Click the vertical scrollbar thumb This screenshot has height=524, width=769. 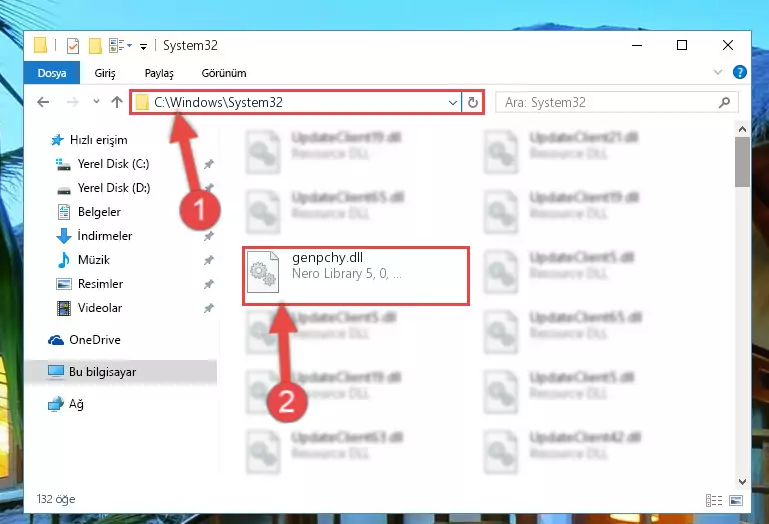tap(742, 162)
